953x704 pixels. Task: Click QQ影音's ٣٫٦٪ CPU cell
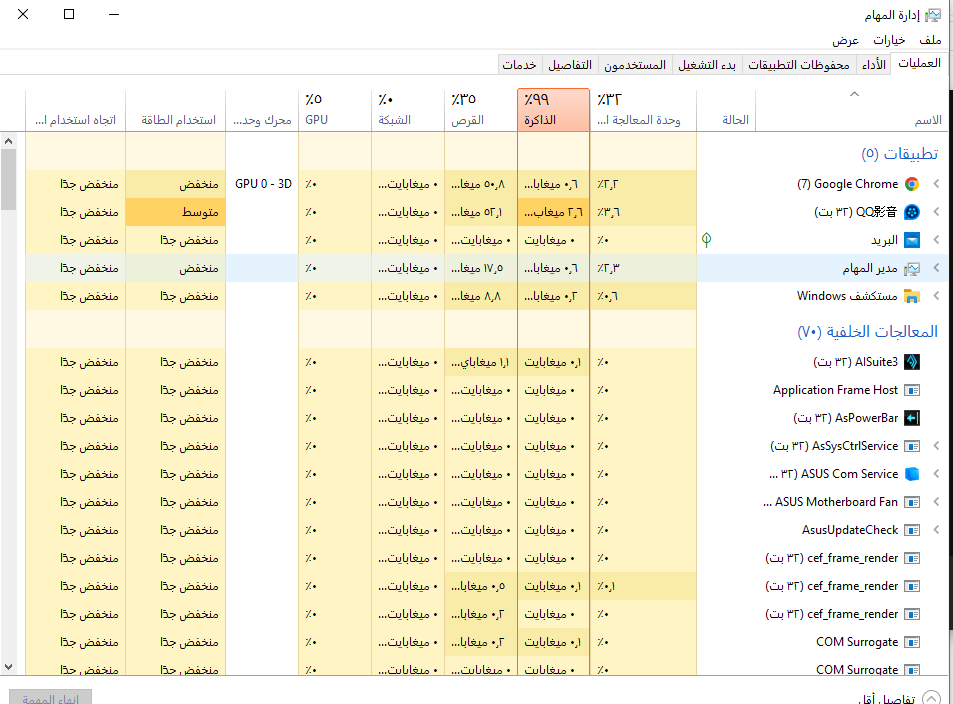point(643,212)
